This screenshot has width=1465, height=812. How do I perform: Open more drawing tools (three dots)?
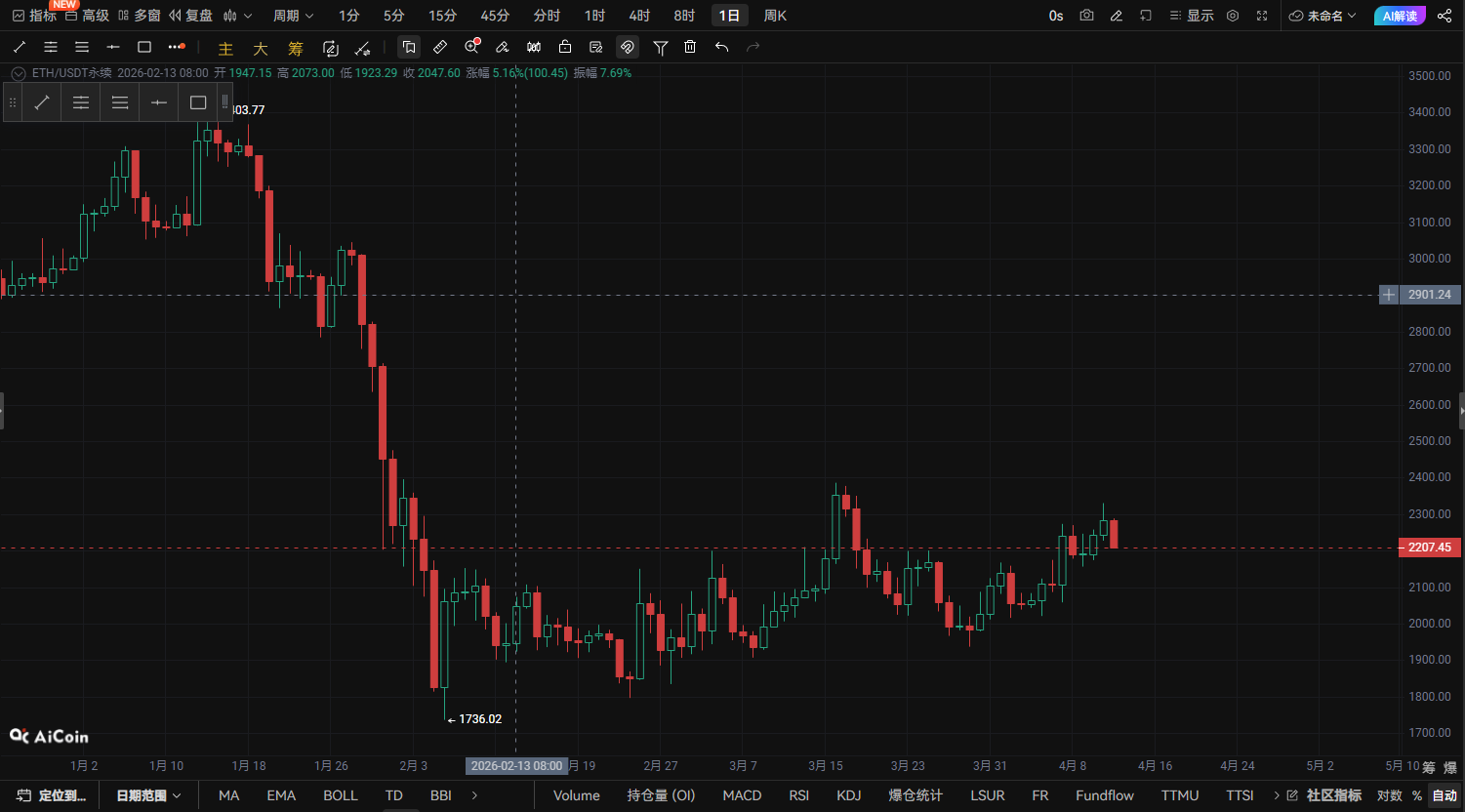click(x=176, y=47)
